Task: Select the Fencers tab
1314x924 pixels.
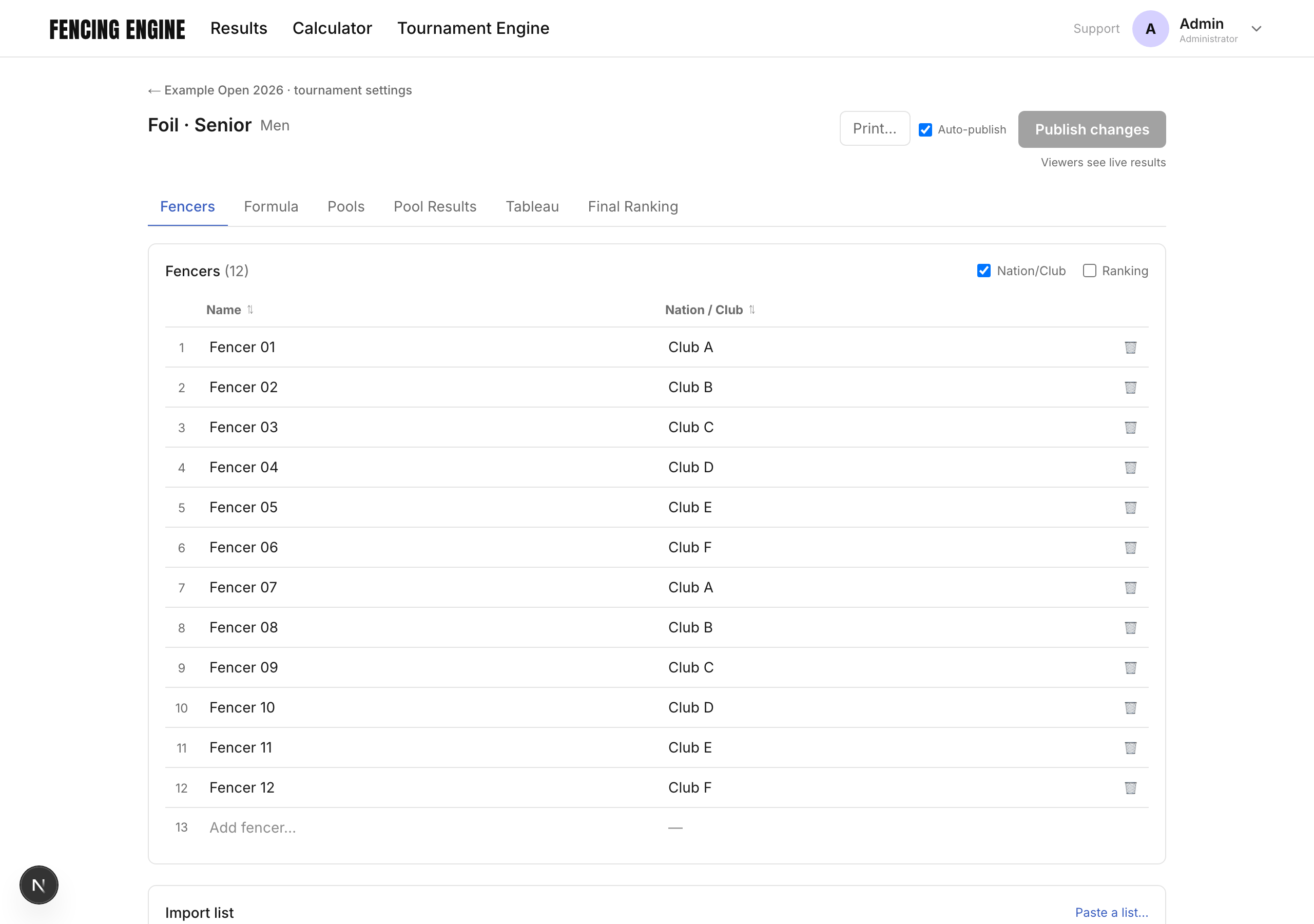Action: pos(187,207)
